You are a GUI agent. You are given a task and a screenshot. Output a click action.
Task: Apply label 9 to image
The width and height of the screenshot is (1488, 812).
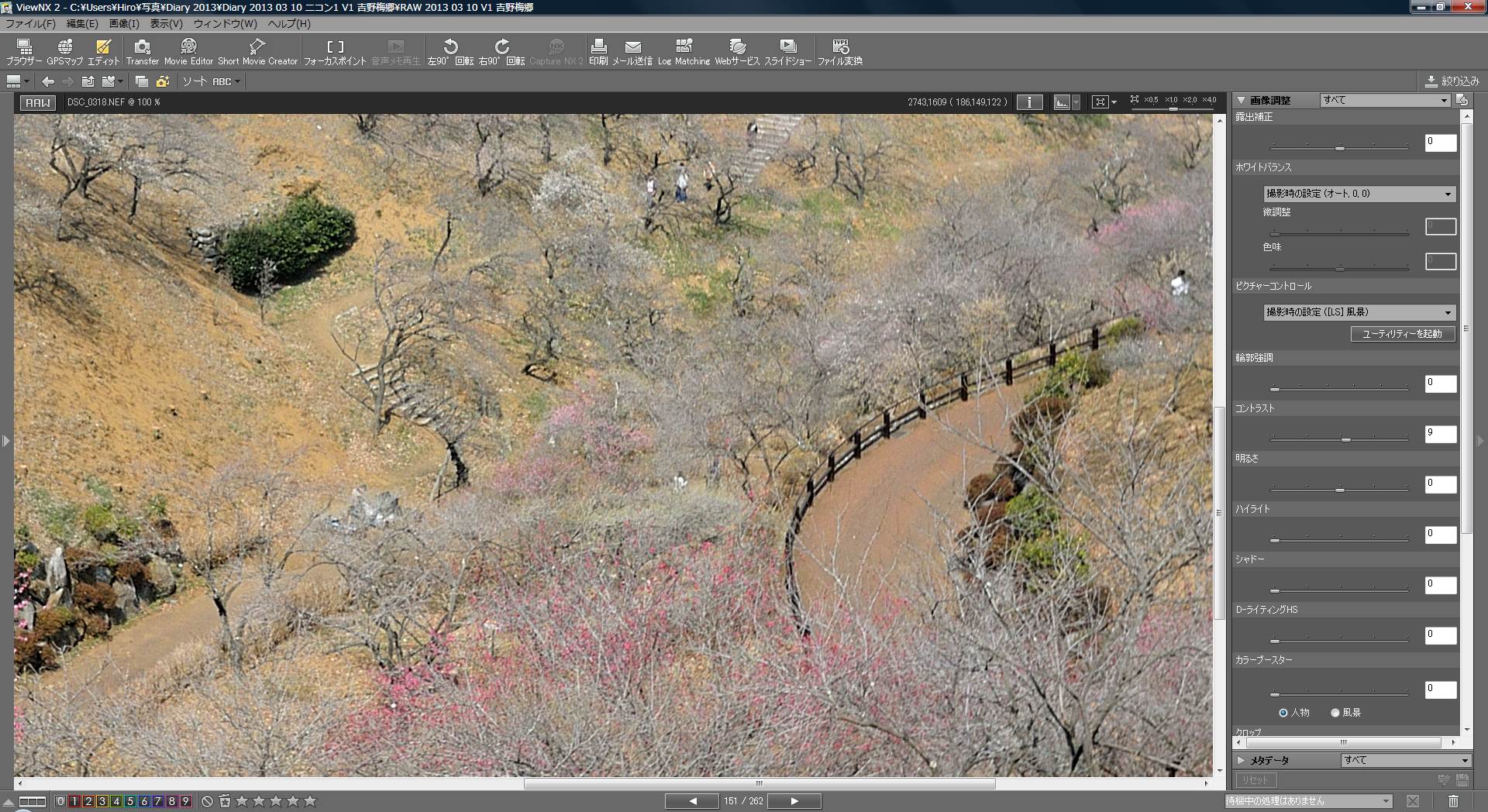[185, 801]
